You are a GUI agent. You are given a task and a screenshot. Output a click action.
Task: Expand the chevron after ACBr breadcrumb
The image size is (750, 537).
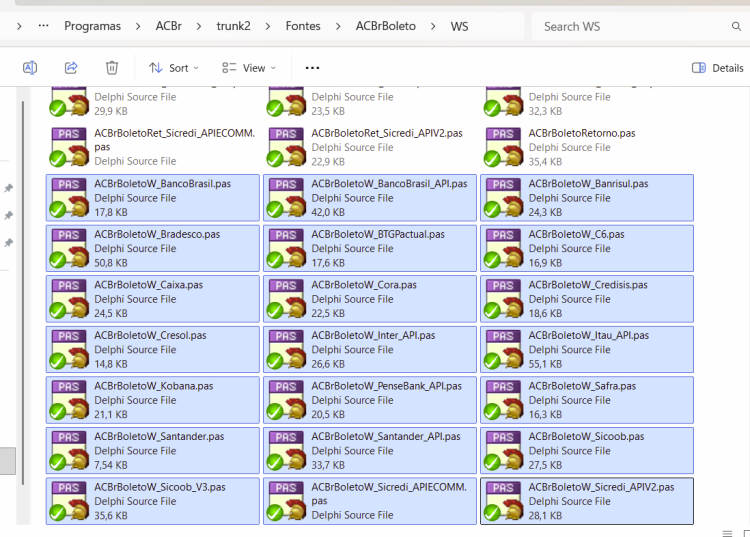[199, 26]
